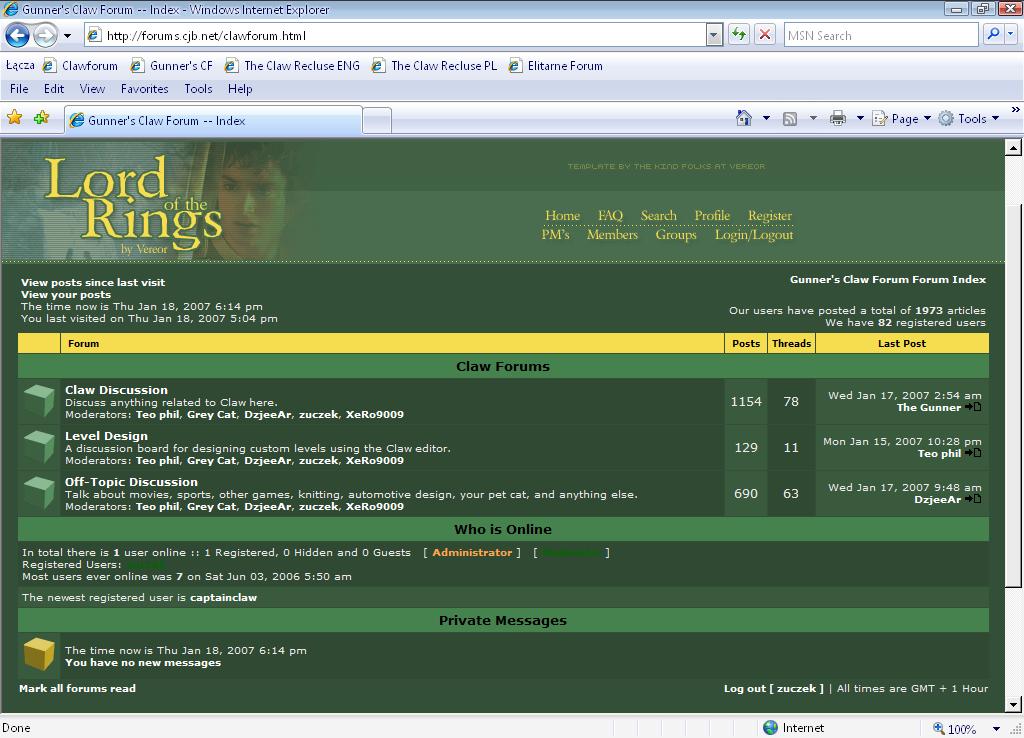Screen dimensions: 1024x738
Task: Click the Login/Logout nav link
Action: pyautogui.click(x=754, y=235)
